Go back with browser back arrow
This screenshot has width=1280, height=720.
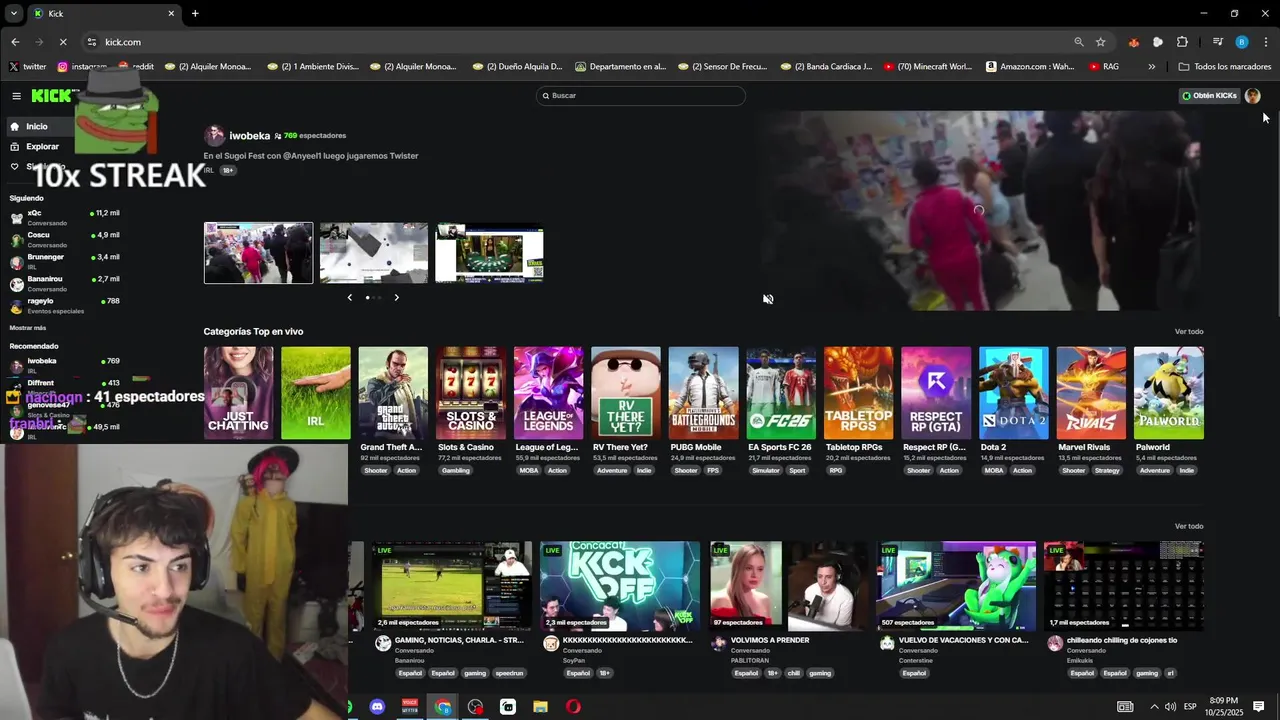(15, 42)
